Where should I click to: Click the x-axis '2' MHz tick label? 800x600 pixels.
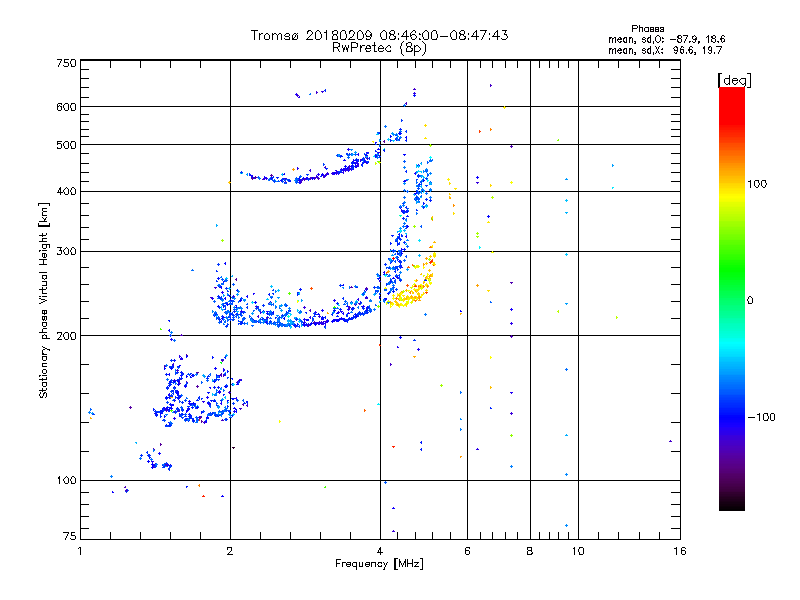point(230,551)
